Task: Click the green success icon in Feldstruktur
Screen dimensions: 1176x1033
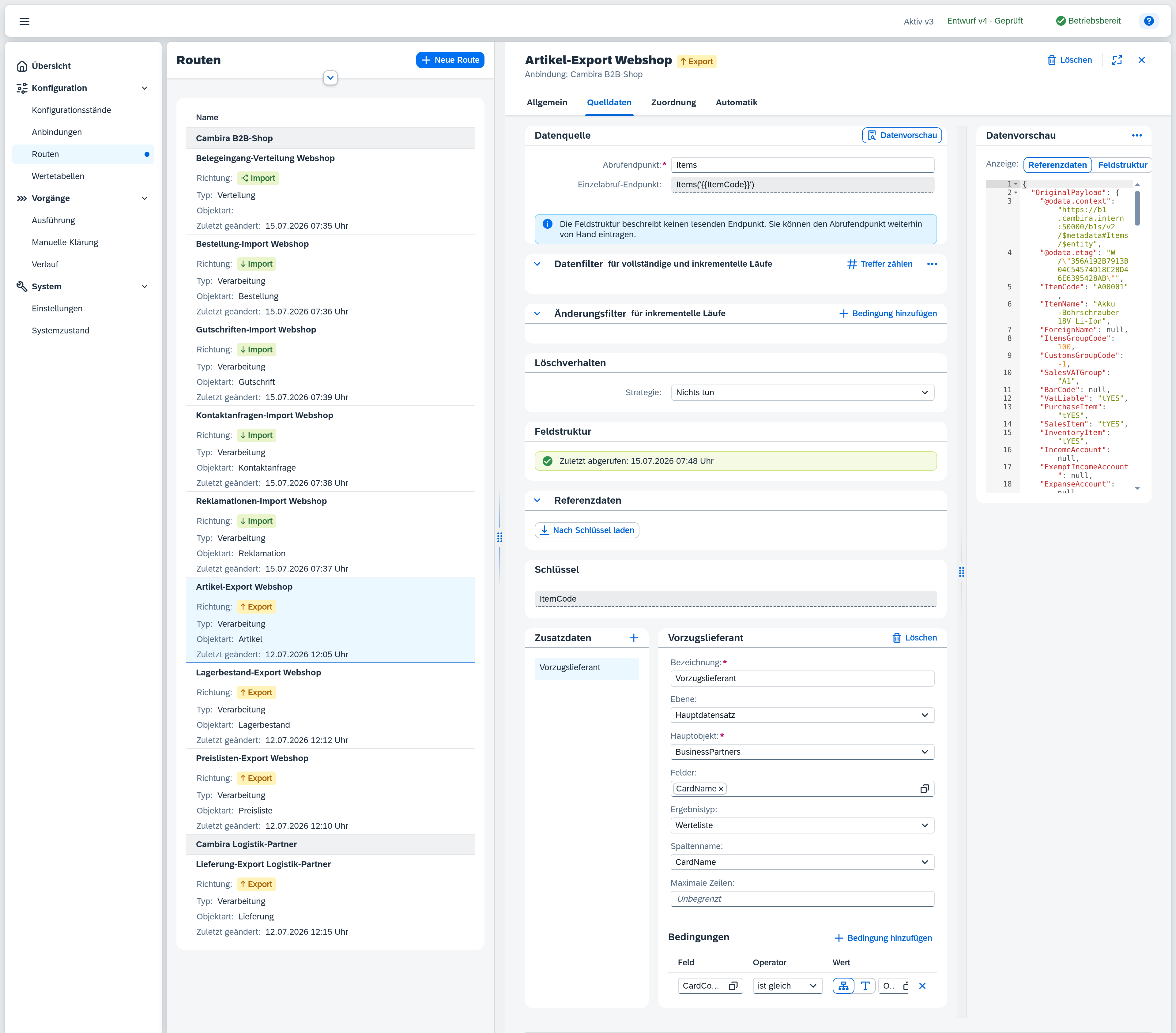Action: 547,461
